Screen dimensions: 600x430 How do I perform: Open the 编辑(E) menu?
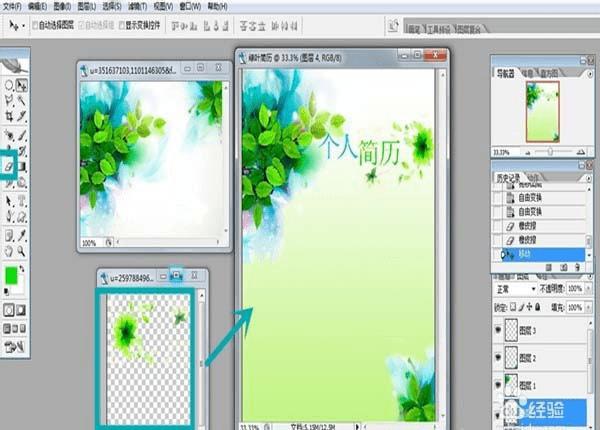(37, 7)
